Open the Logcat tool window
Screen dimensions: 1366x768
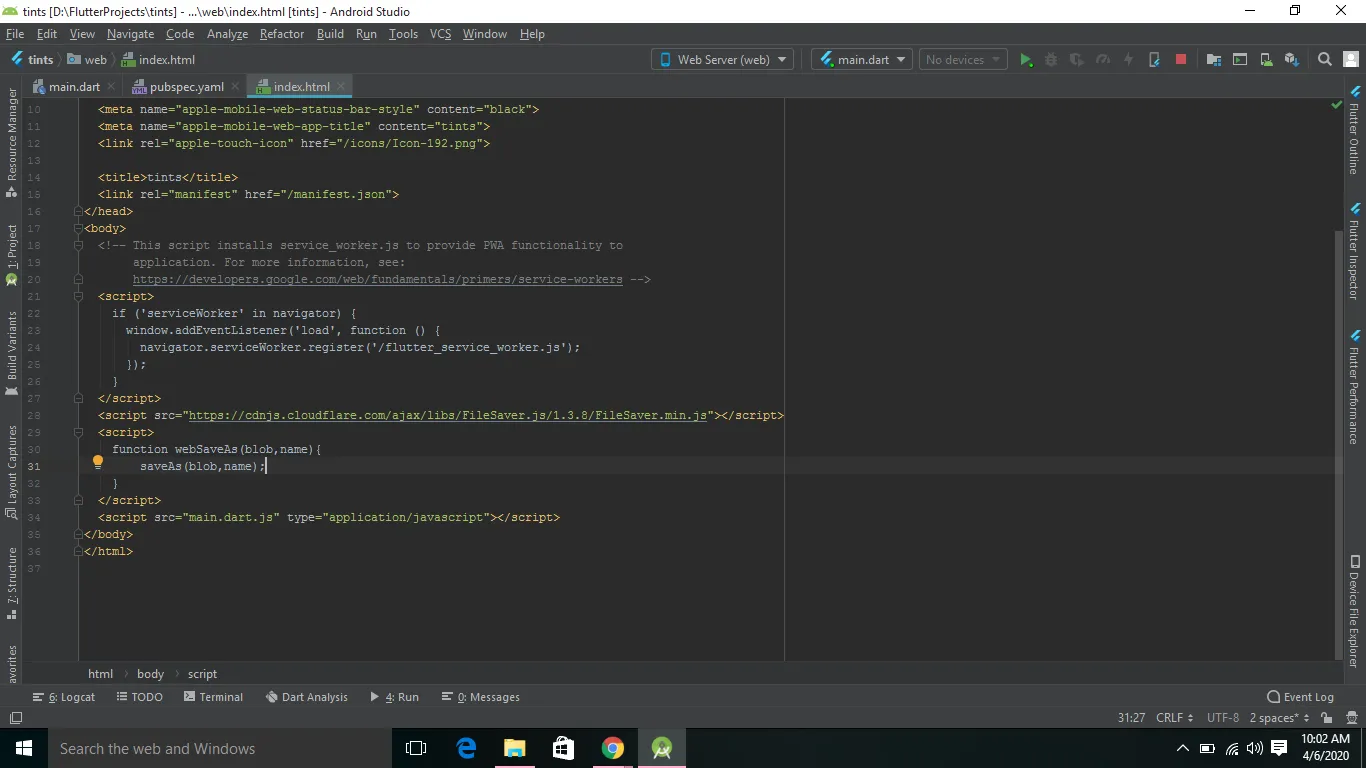pos(64,697)
